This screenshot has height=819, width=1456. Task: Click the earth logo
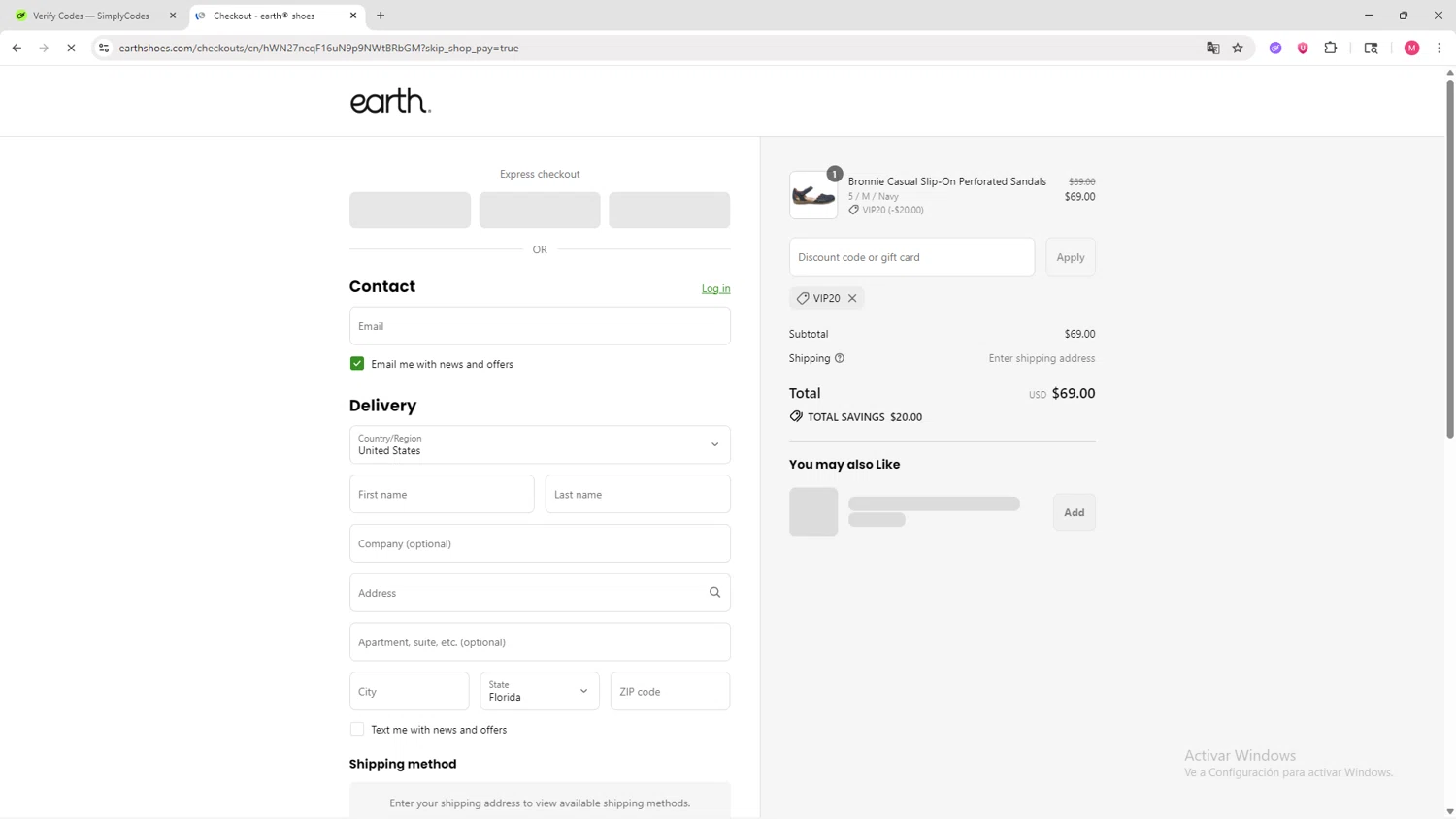point(390,101)
